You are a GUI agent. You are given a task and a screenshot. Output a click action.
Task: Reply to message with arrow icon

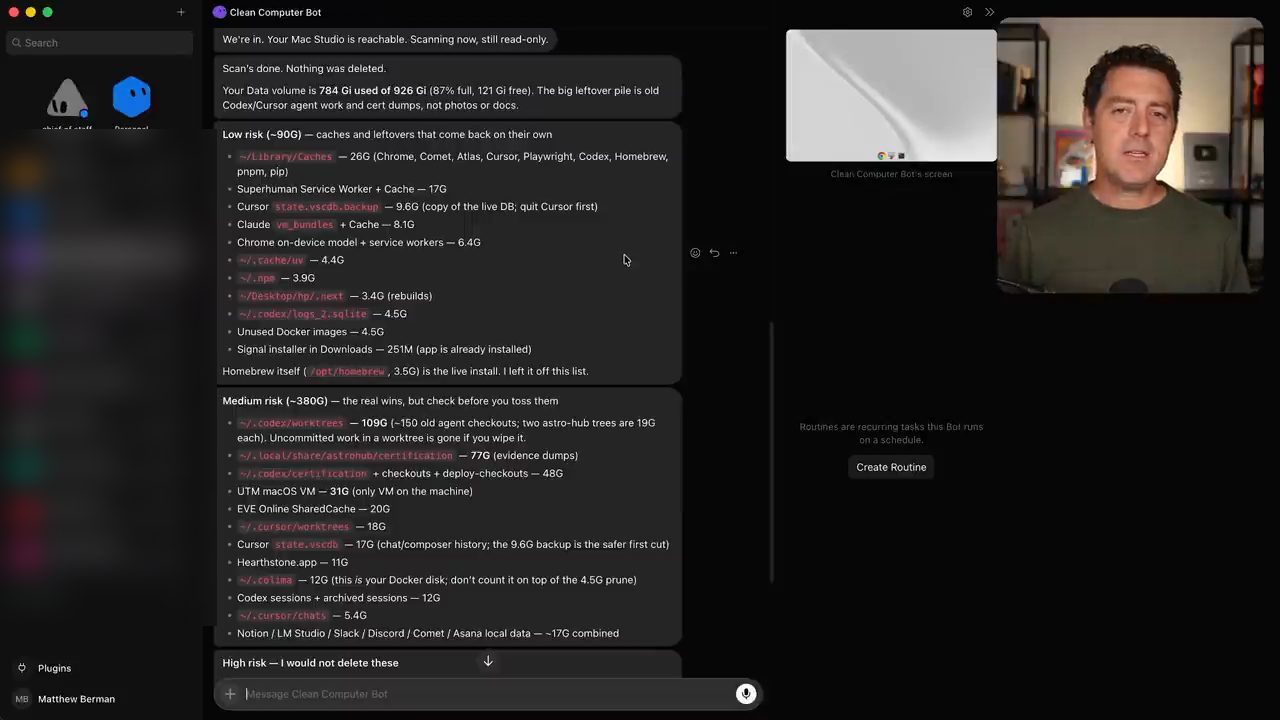click(714, 253)
